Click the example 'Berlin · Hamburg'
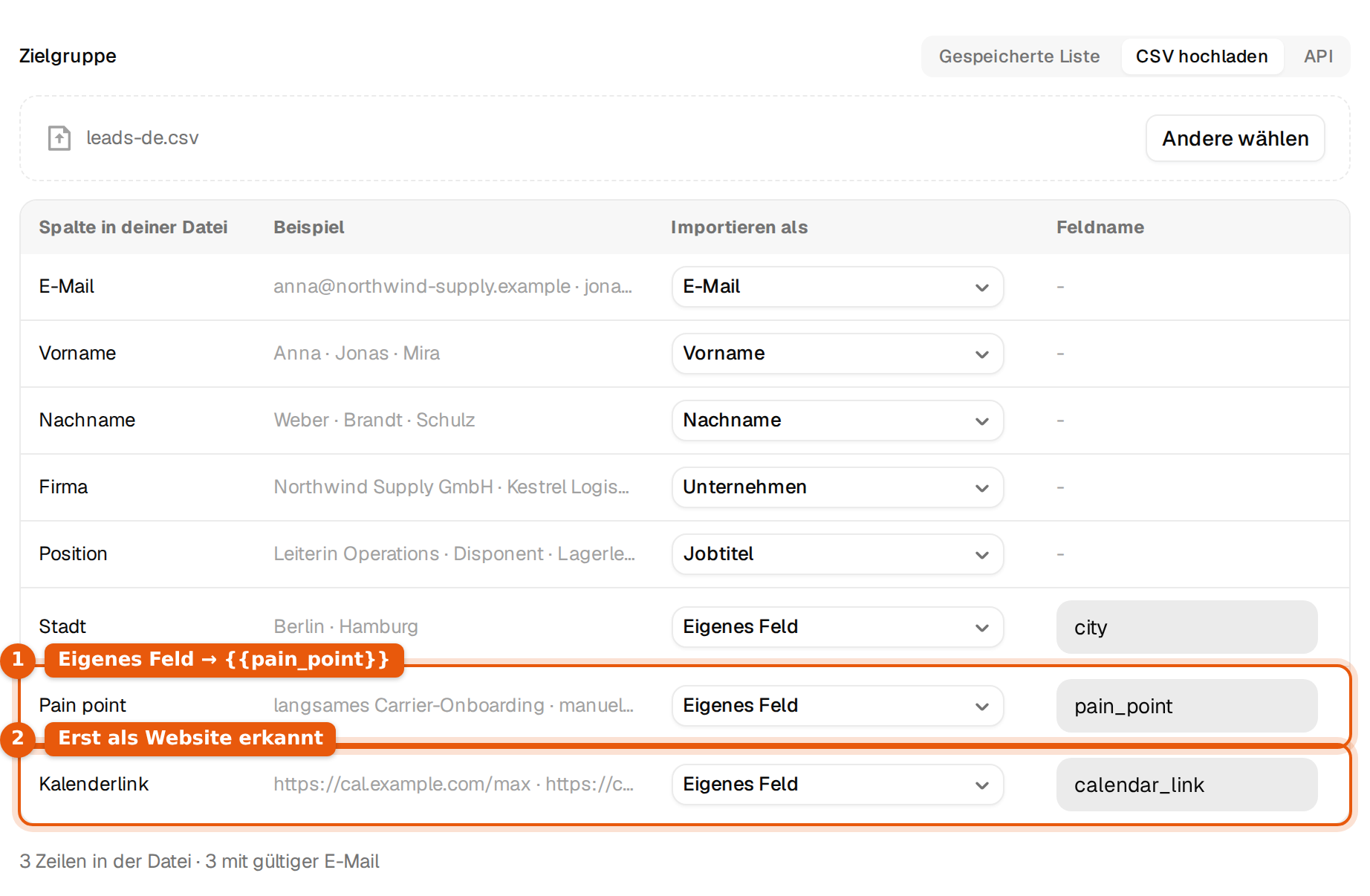Viewport: 1370px width, 896px height. [345, 626]
